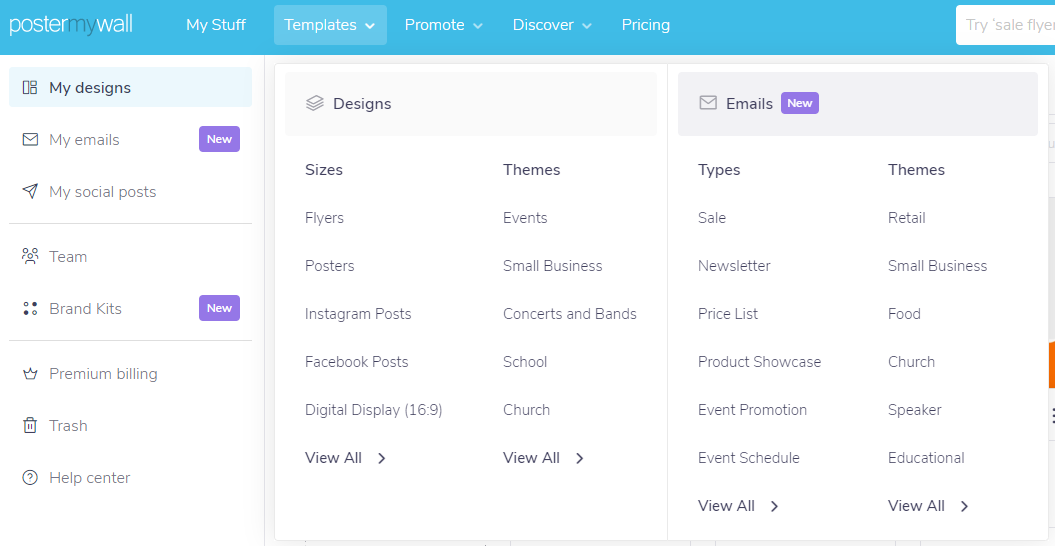Open the Discover dropdown
The width and height of the screenshot is (1055, 546).
pos(552,25)
